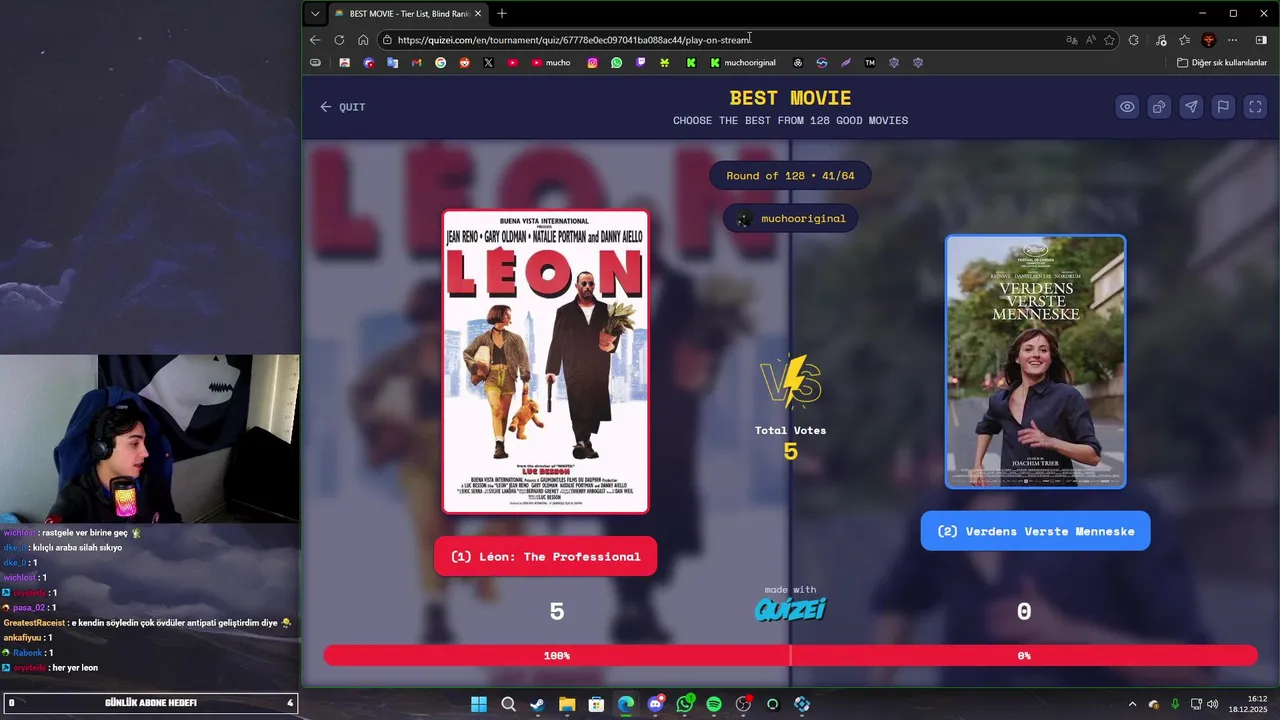Image resolution: width=1280 pixels, height=720 pixels.
Task: Open the Favorites list icon in toolbar
Action: pos(1185,40)
